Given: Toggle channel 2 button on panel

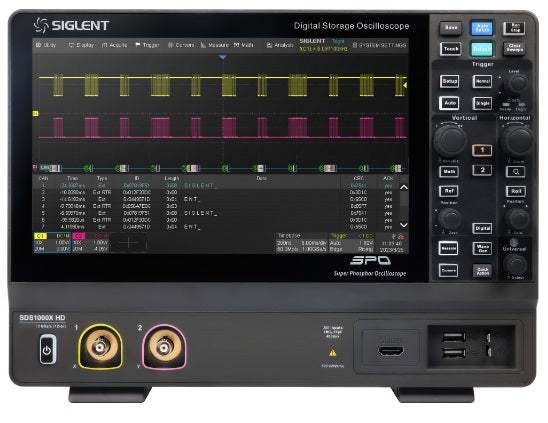Looking at the screenshot, I should click(x=482, y=170).
